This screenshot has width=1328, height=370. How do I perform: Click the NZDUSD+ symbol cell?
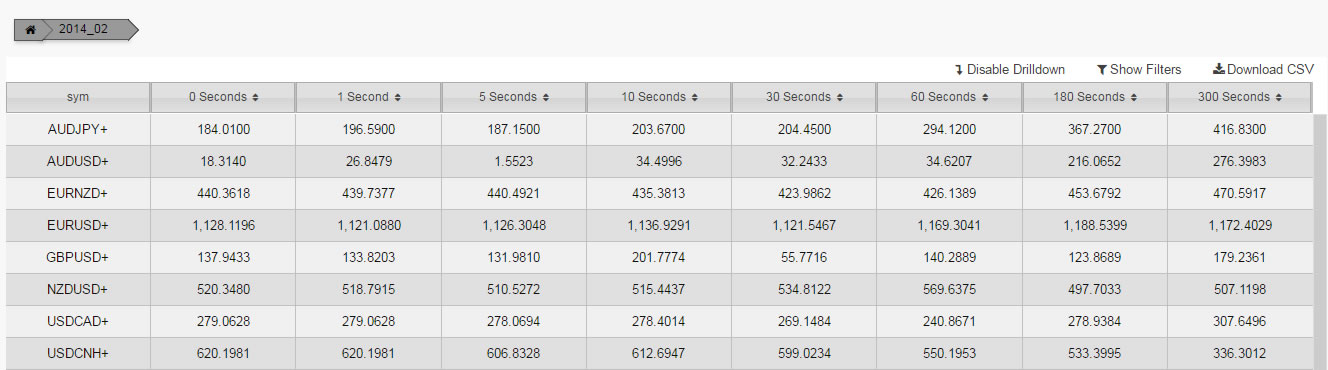pyautogui.click(x=78, y=289)
